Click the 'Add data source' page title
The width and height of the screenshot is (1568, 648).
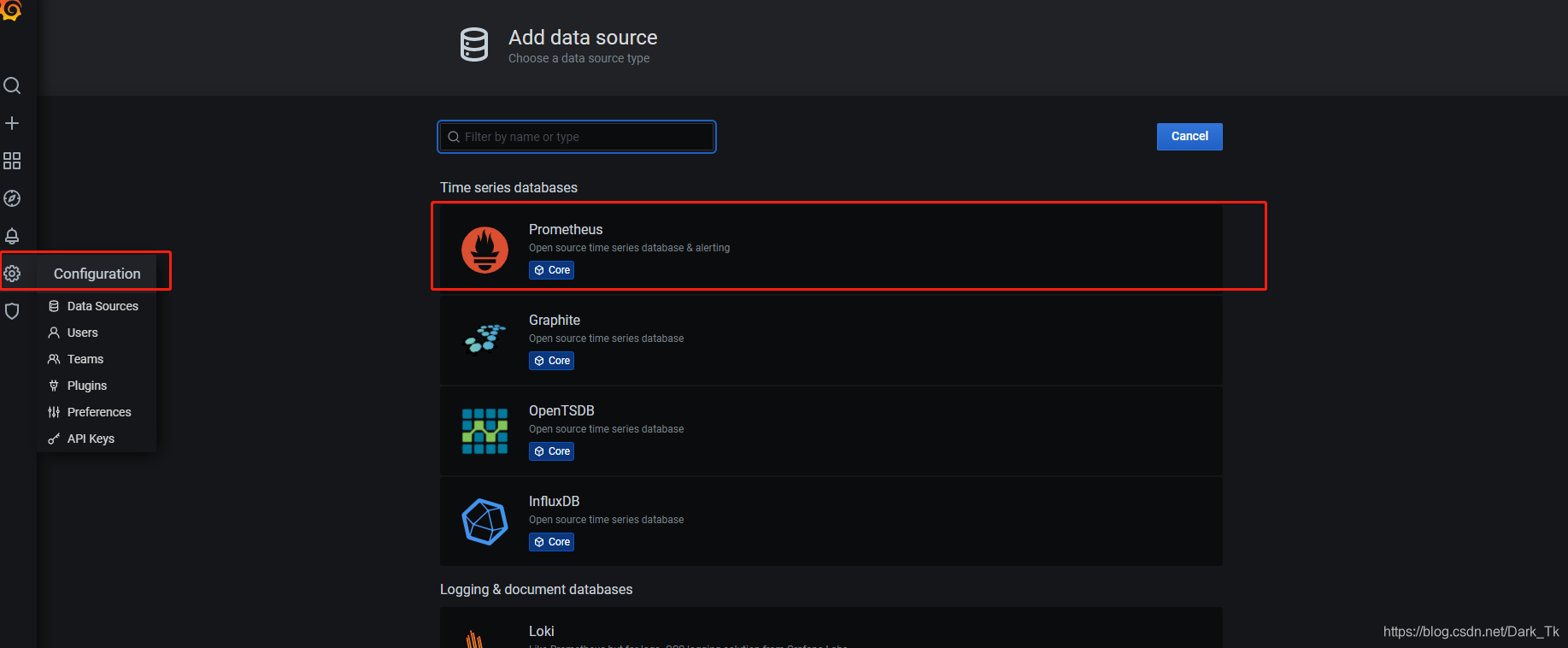click(x=583, y=38)
